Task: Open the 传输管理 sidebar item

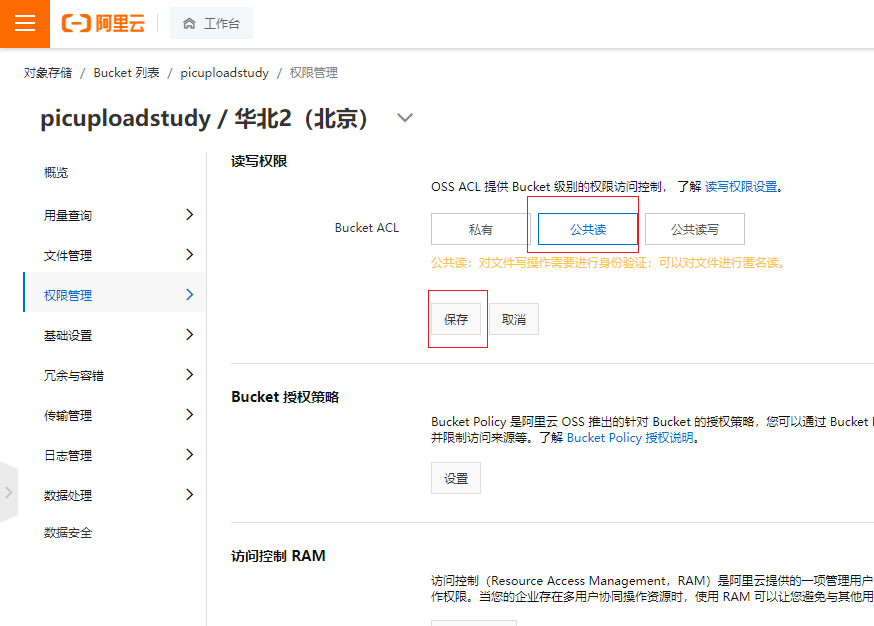Action: pyautogui.click(x=67, y=416)
